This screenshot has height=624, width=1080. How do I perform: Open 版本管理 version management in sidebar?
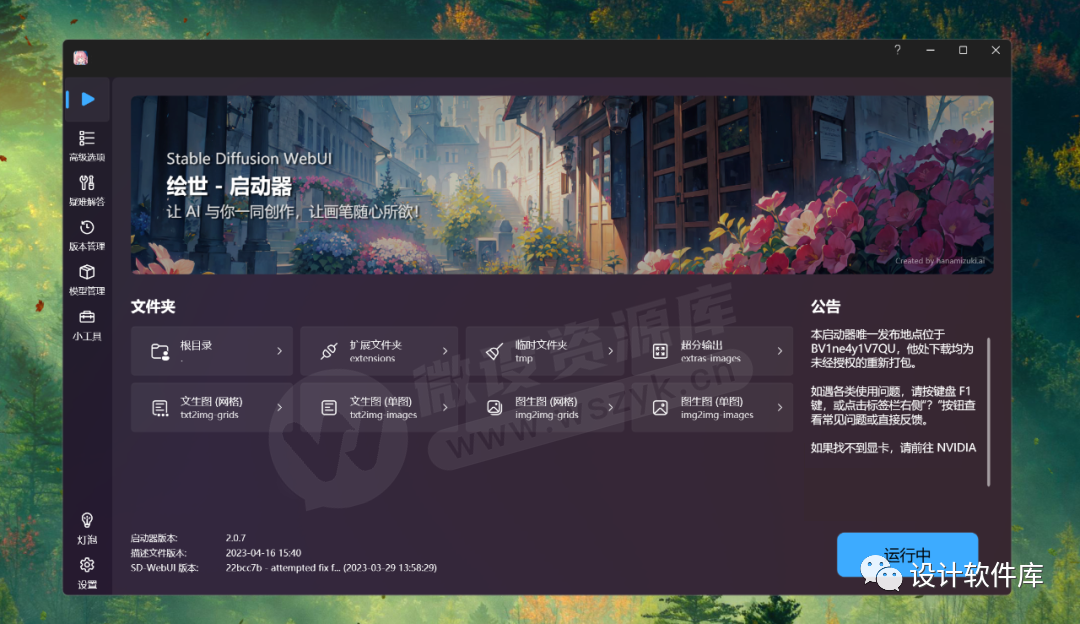coord(87,236)
